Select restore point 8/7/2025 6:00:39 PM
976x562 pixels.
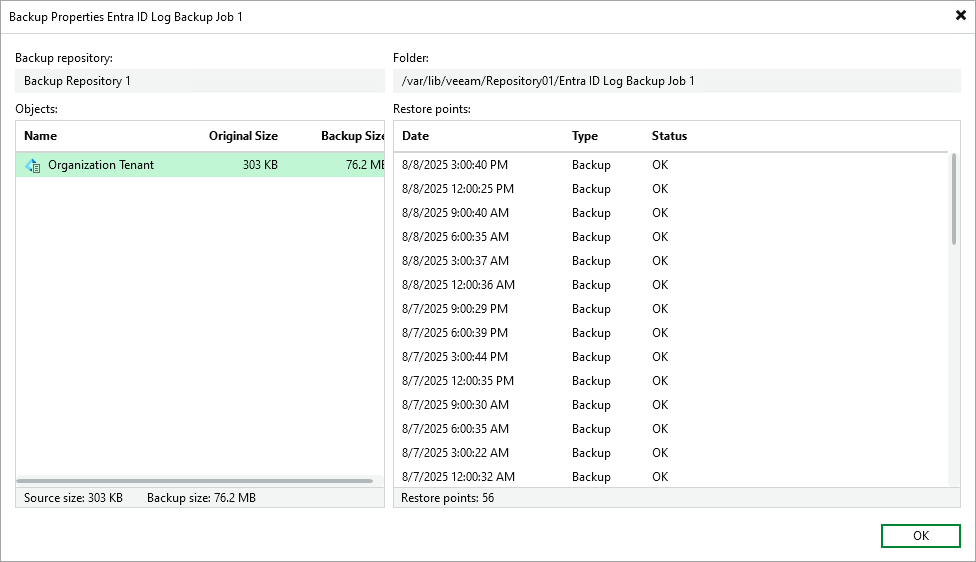(x=671, y=332)
